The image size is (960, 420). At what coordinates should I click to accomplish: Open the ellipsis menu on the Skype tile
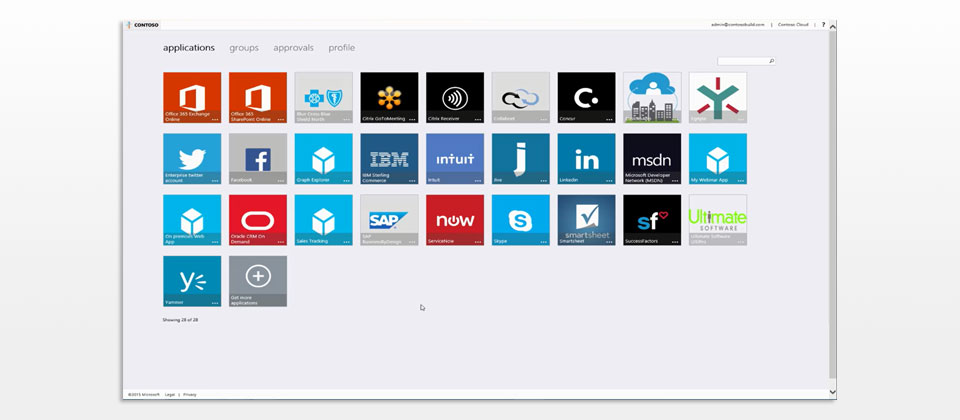coord(544,242)
